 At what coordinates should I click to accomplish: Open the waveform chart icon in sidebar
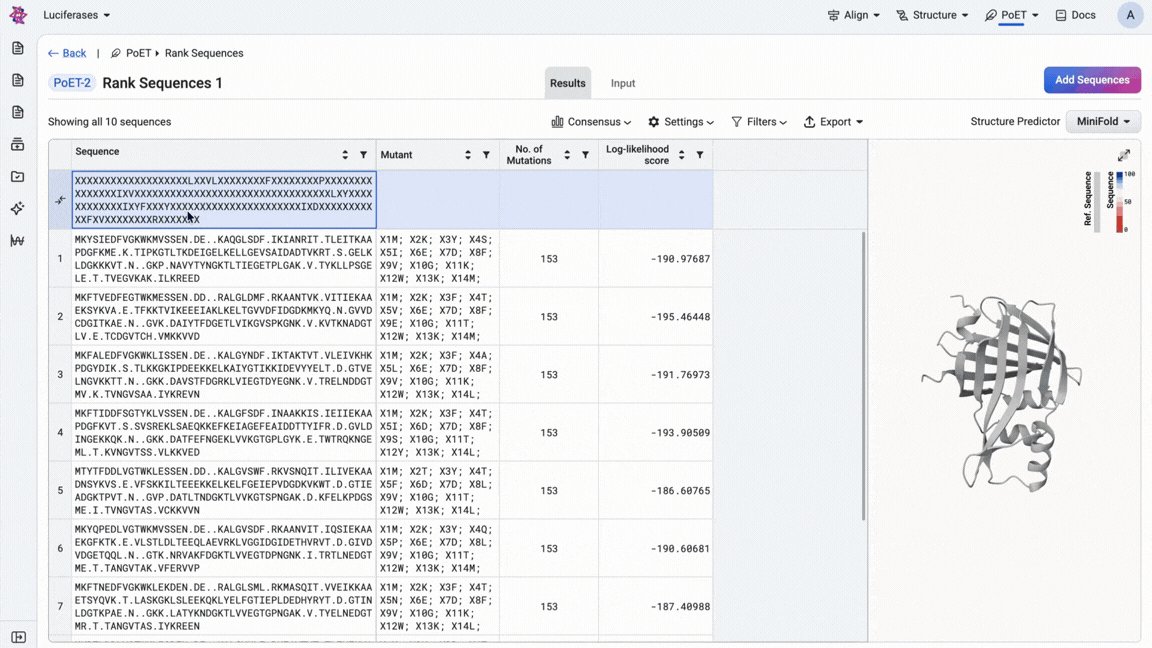coord(18,240)
